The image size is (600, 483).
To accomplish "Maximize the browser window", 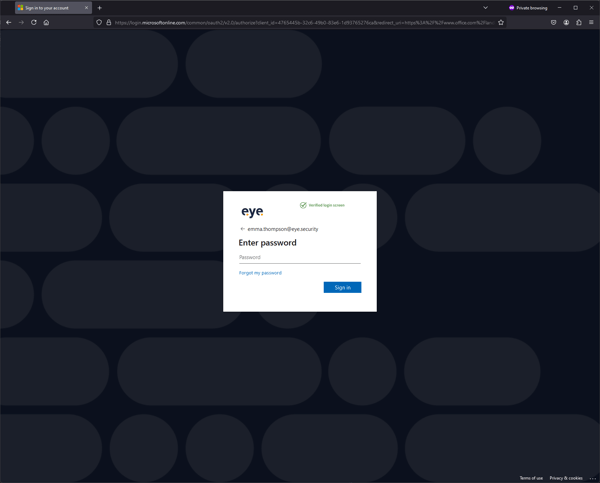I will (x=576, y=8).
